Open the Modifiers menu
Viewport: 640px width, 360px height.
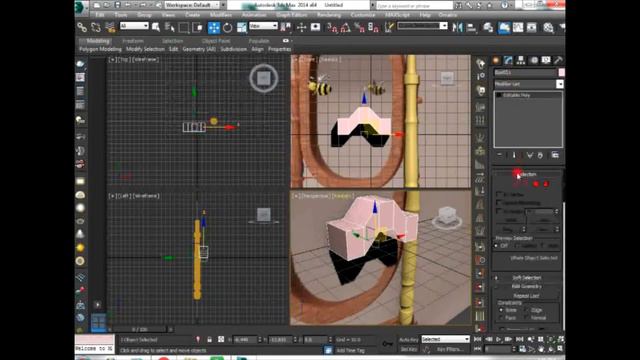[x=220, y=15]
